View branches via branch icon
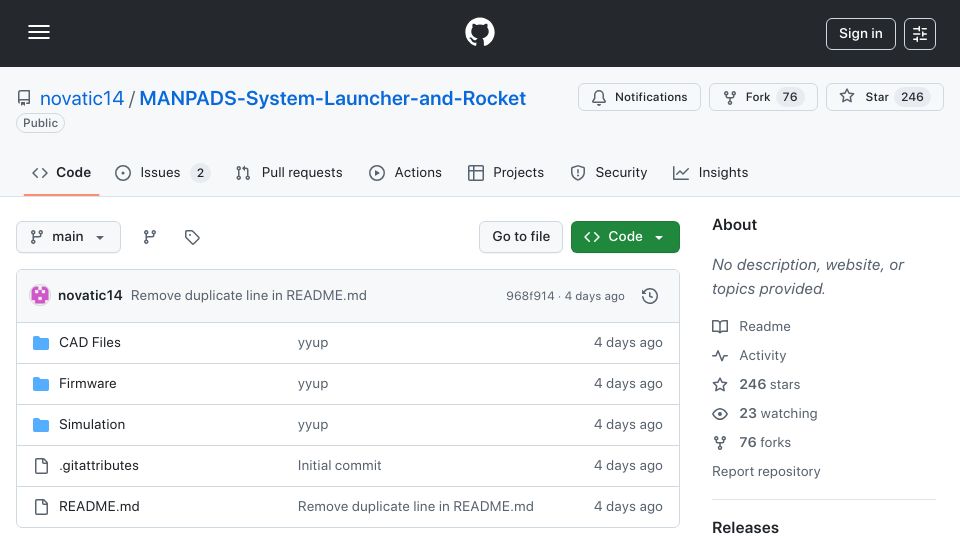The width and height of the screenshot is (960, 540). [x=149, y=237]
